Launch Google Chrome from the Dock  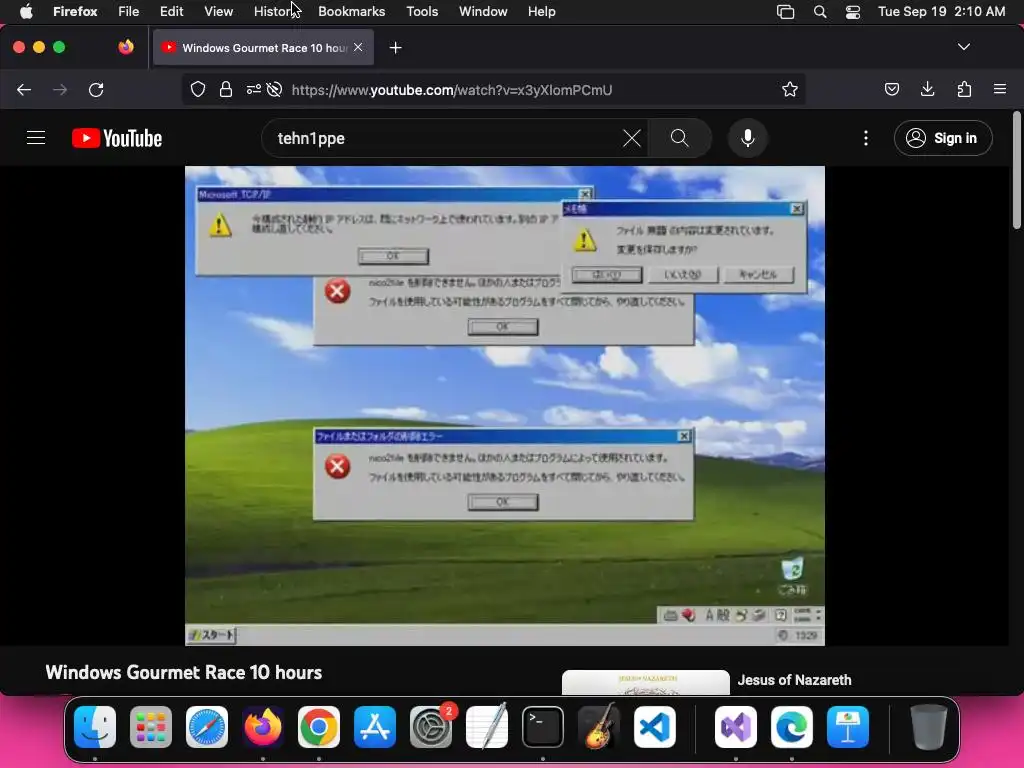pos(319,727)
